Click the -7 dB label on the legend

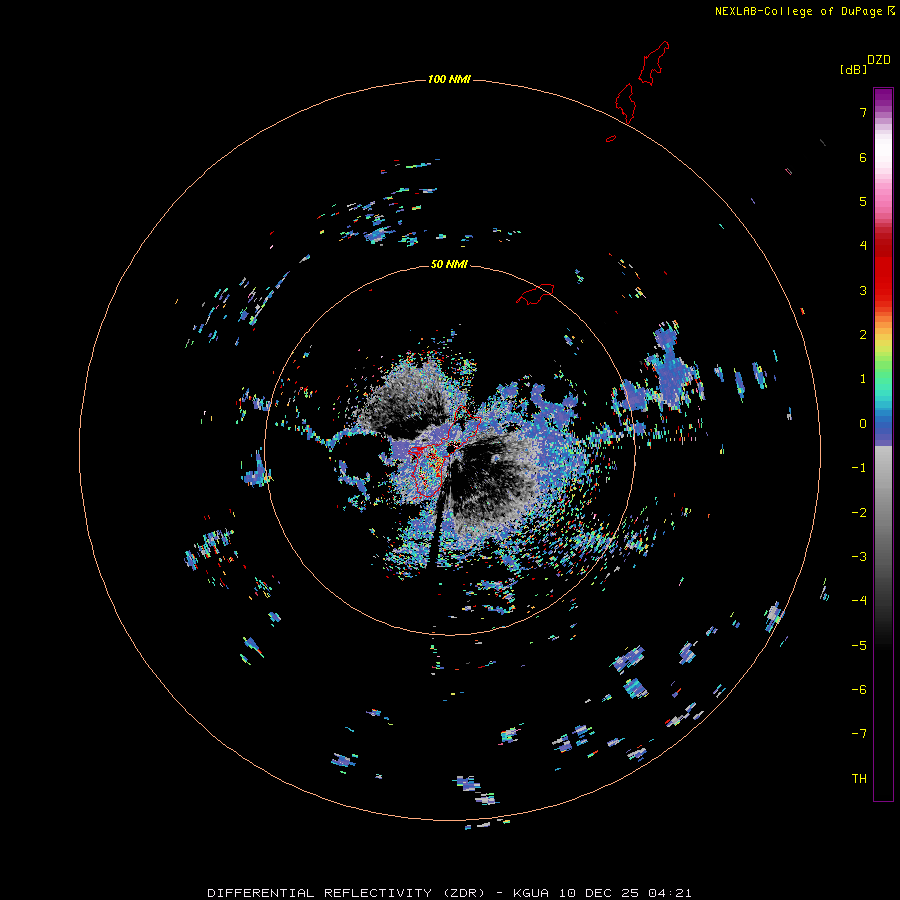tap(859, 734)
